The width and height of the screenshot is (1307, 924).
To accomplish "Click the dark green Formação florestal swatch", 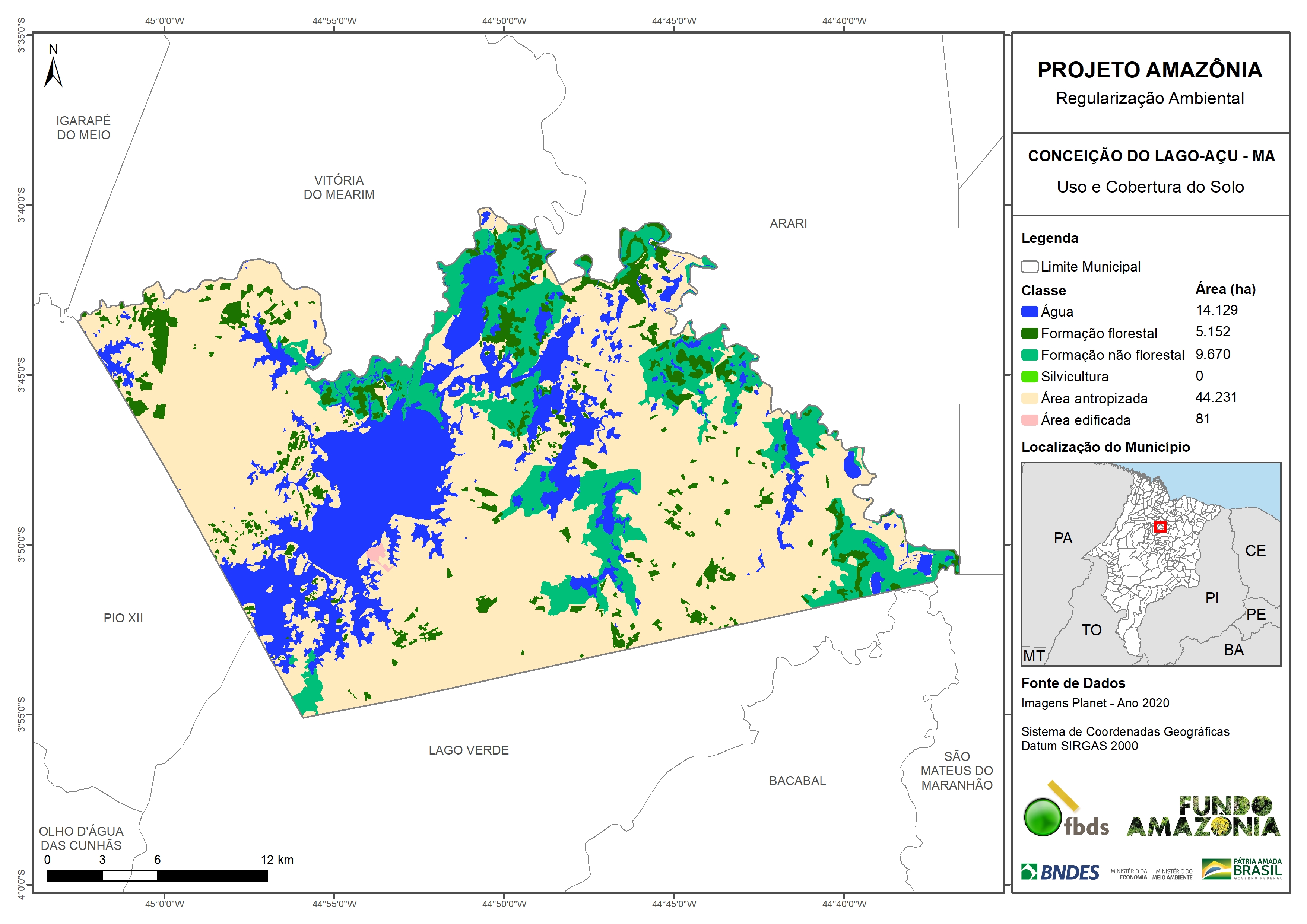I will tap(1029, 333).
